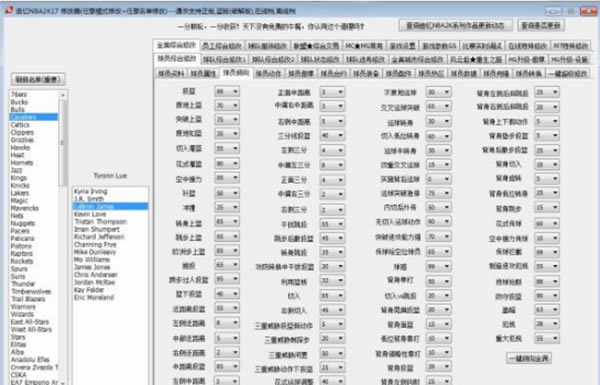
Task: Click the app icon in the title bar
Action: coord(8,10)
